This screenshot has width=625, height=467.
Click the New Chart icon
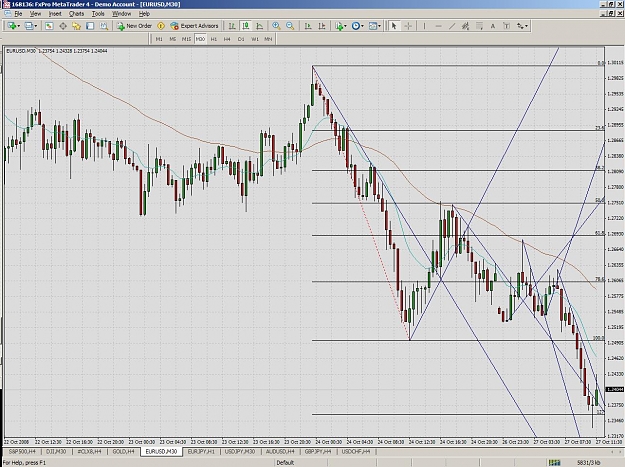[x=11, y=26]
